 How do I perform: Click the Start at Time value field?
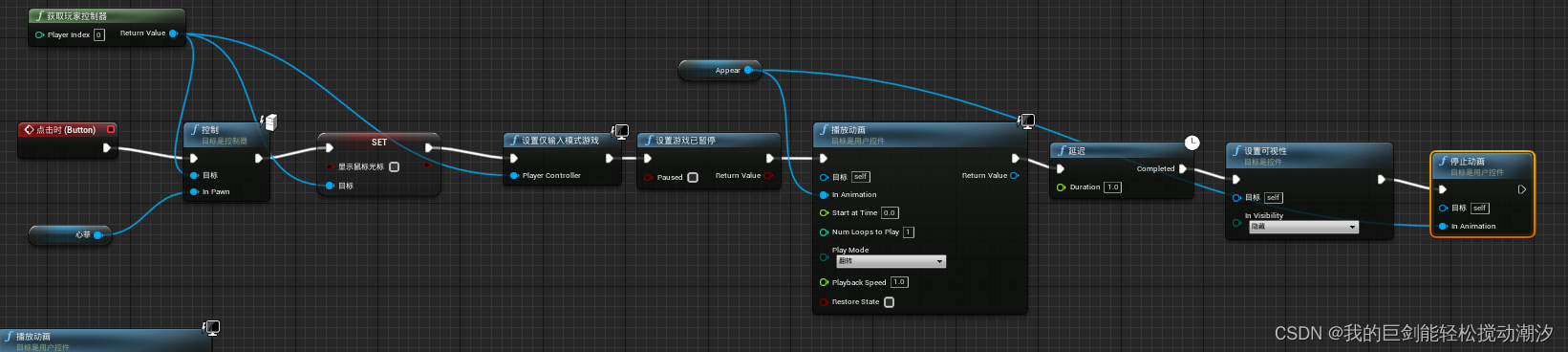[x=890, y=212]
